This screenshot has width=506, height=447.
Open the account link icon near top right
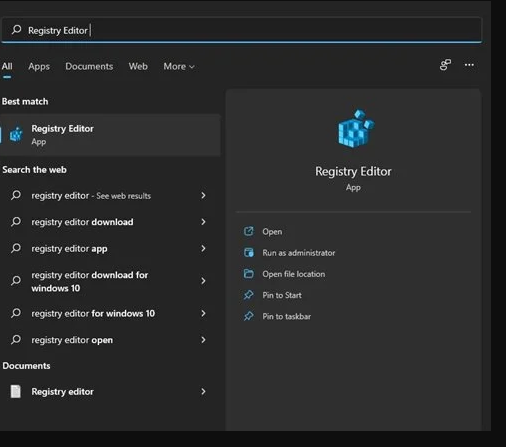coord(445,65)
